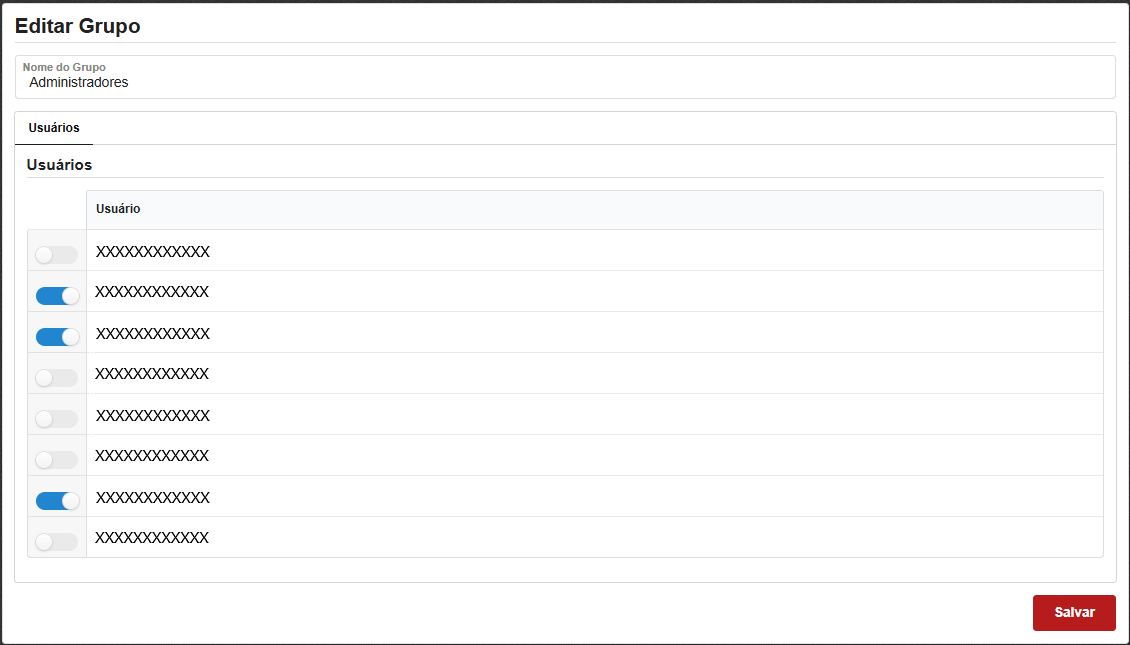The height and width of the screenshot is (645, 1130).
Task: Enable the toggle in the last user row
Action: tap(56, 542)
